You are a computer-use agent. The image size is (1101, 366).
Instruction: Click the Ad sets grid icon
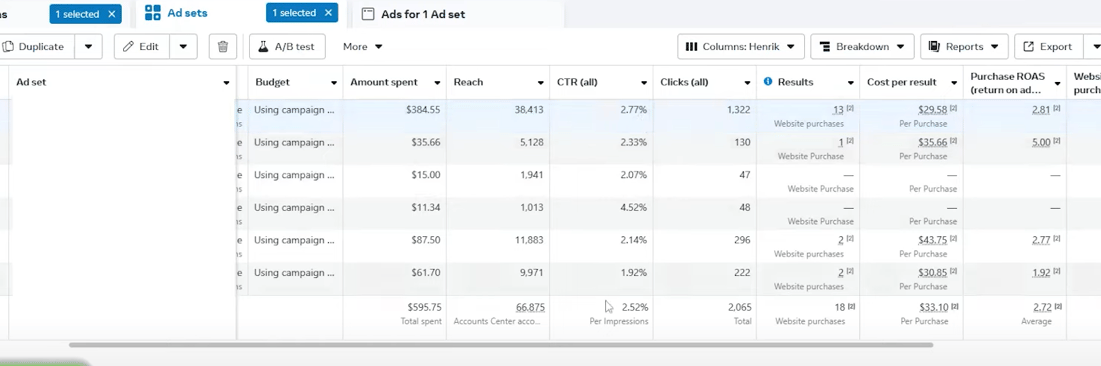tap(152, 13)
